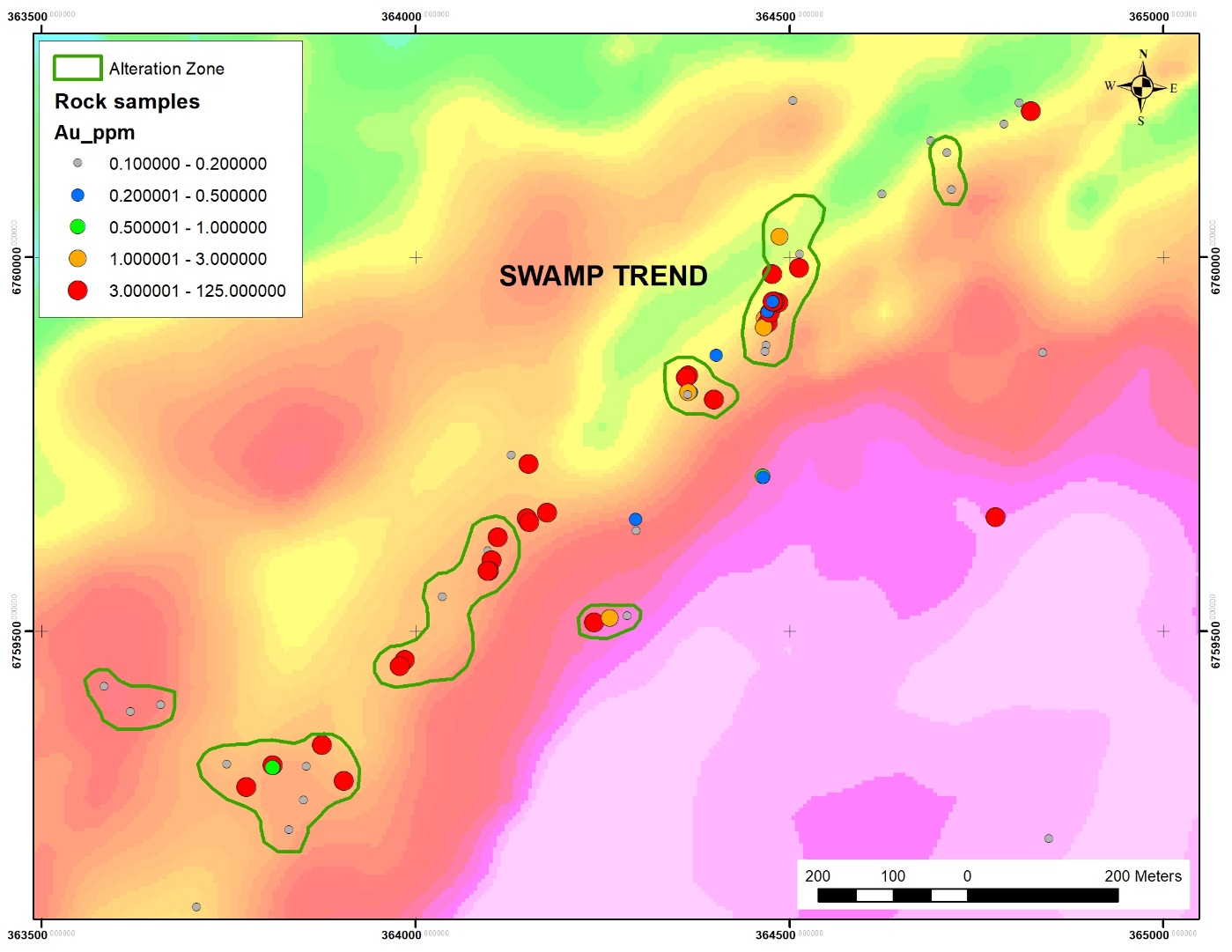The height and width of the screenshot is (952, 1232).
Task: Click the blue dot legend symbol 0.200001 - 0.500000
Action: tap(77, 196)
